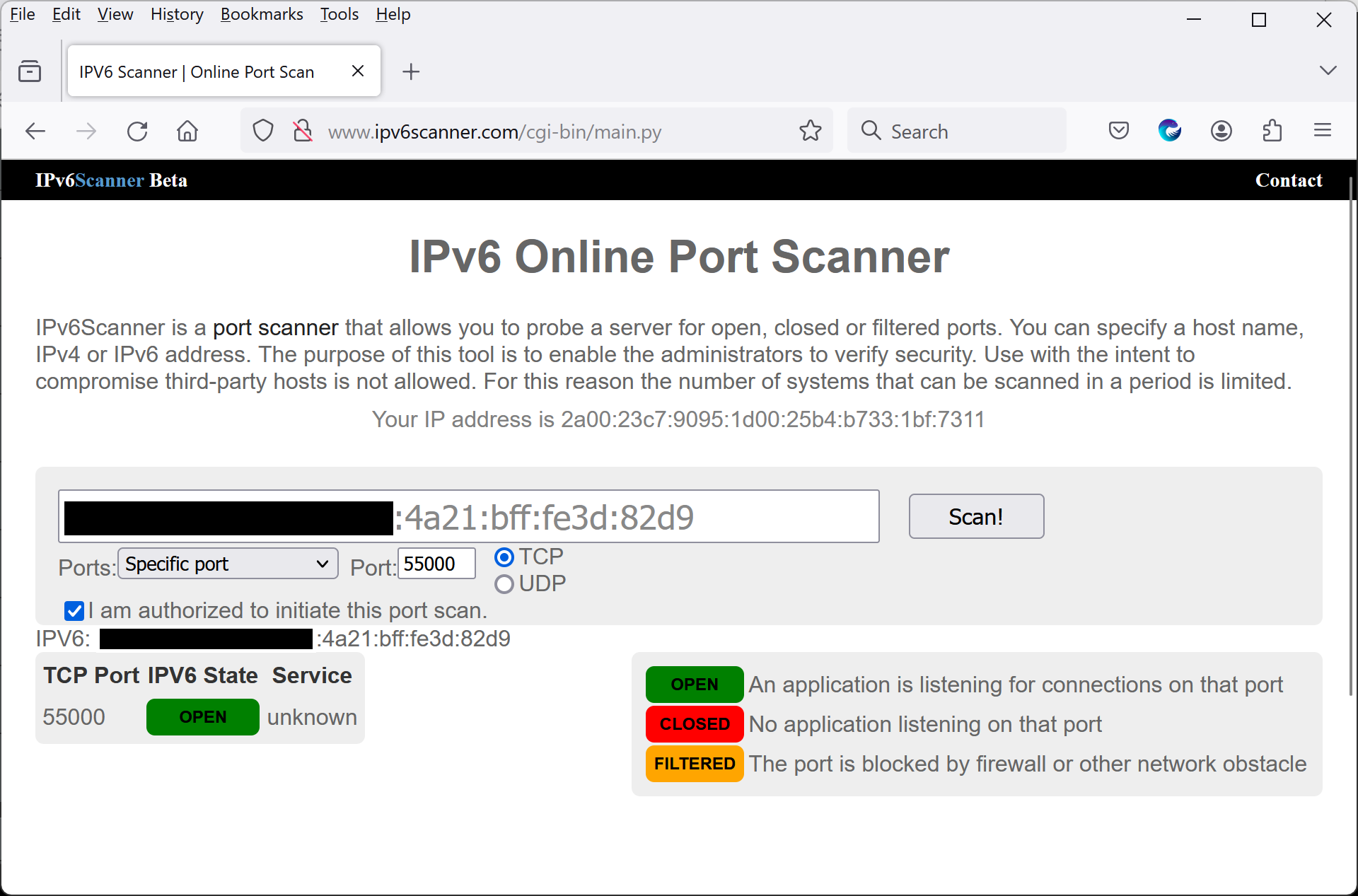Image resolution: width=1358 pixels, height=896 pixels.
Task: Open the recent browsing tabs icon
Action: 30,71
